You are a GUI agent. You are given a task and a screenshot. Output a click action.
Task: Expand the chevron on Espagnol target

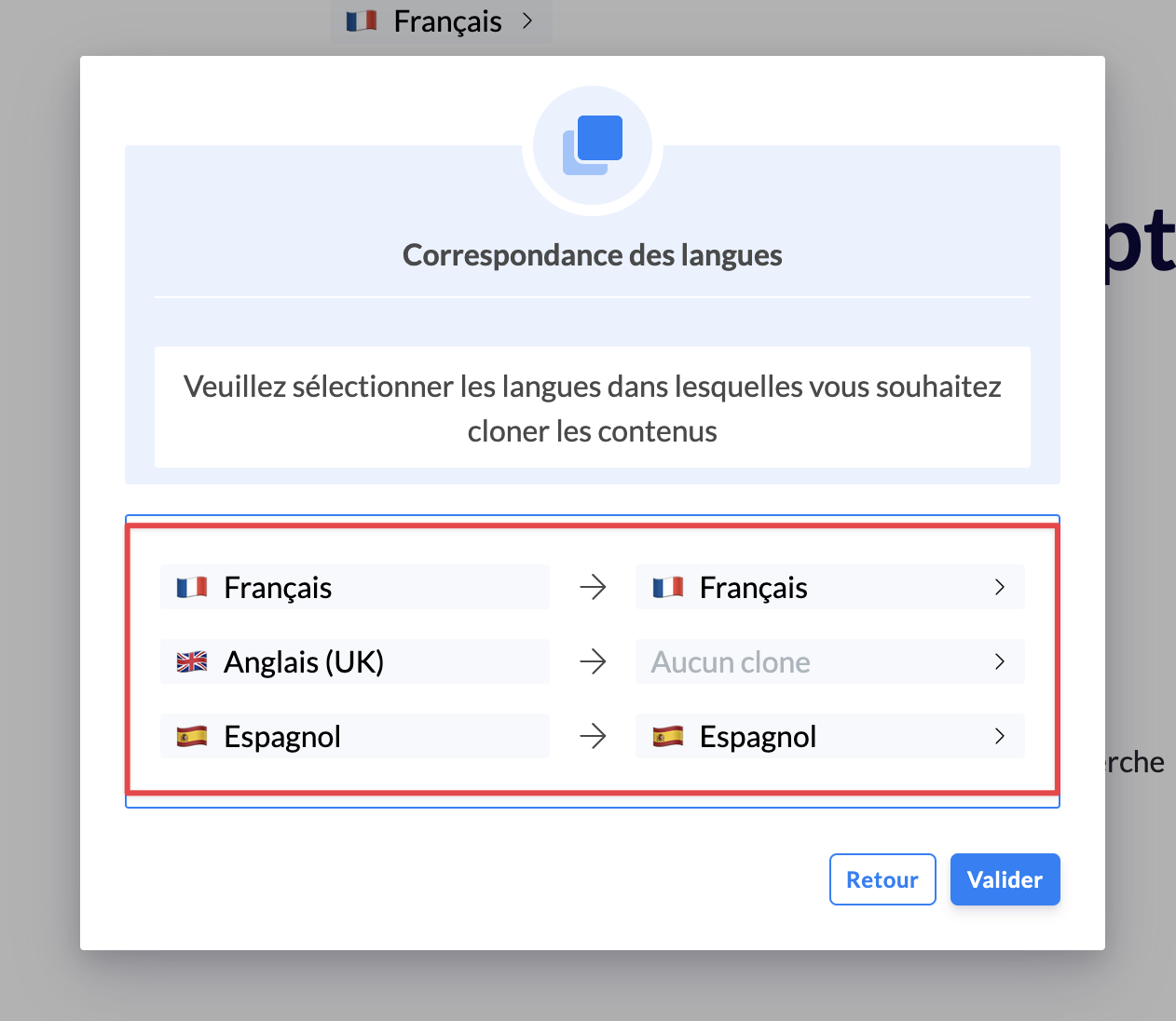1000,737
